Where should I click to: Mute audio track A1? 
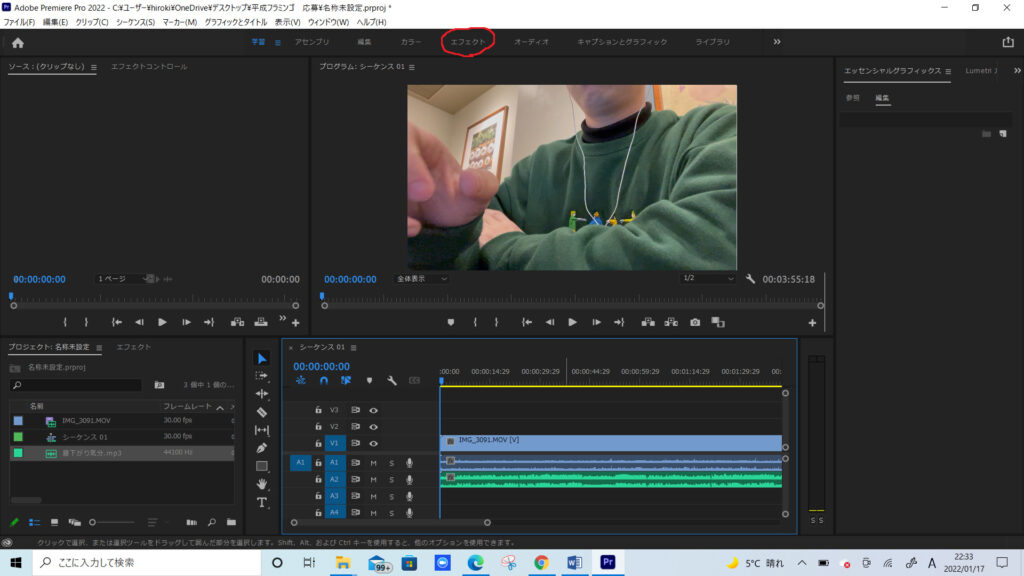pyautogui.click(x=373, y=462)
